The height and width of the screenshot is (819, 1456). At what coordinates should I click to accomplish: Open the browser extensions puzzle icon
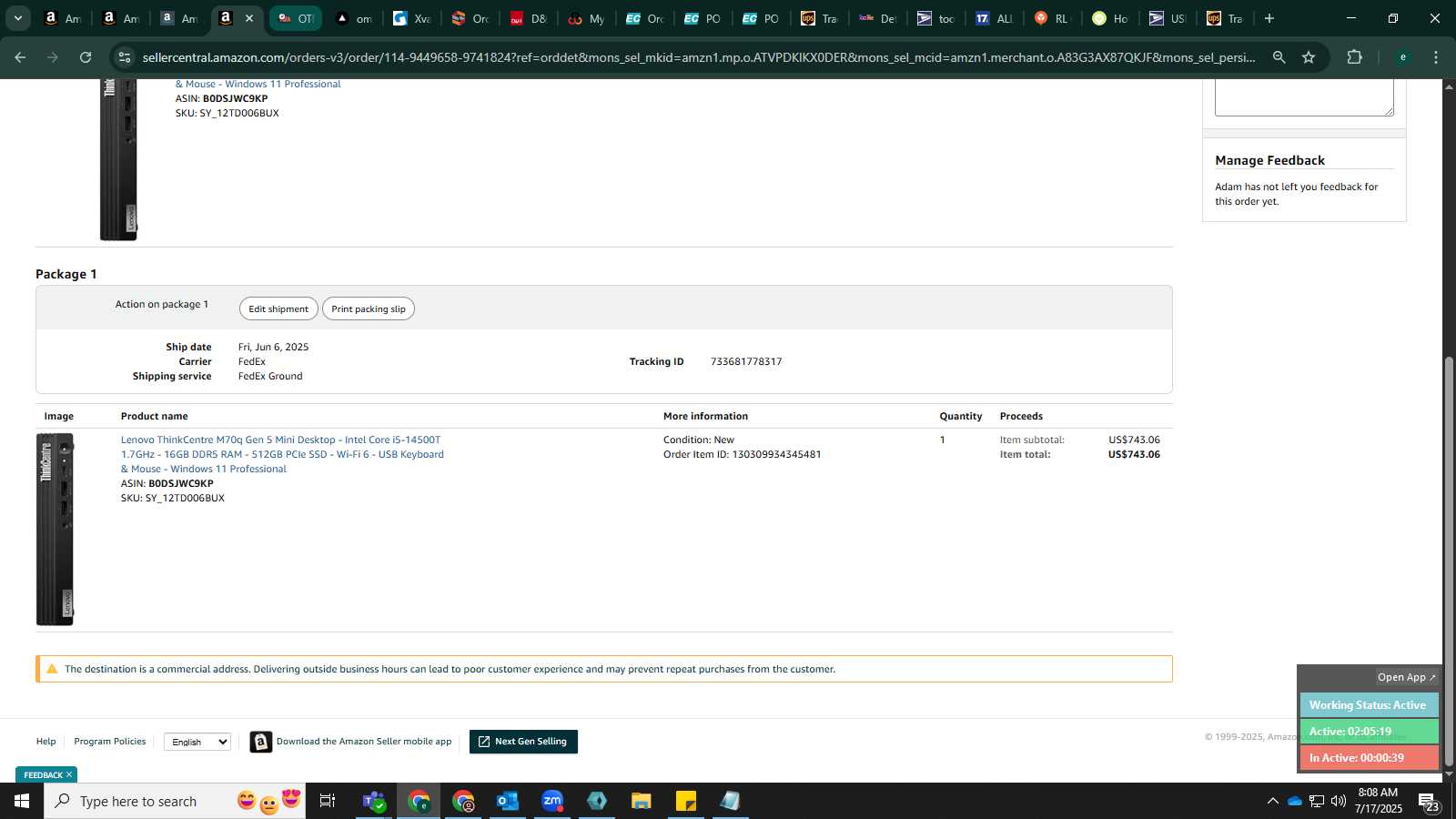1354,57
